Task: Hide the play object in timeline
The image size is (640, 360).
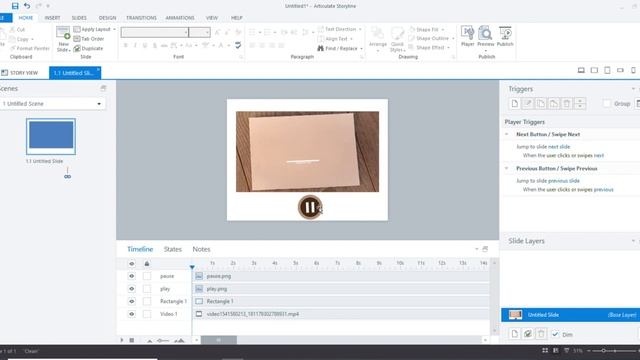Action: 131,289
